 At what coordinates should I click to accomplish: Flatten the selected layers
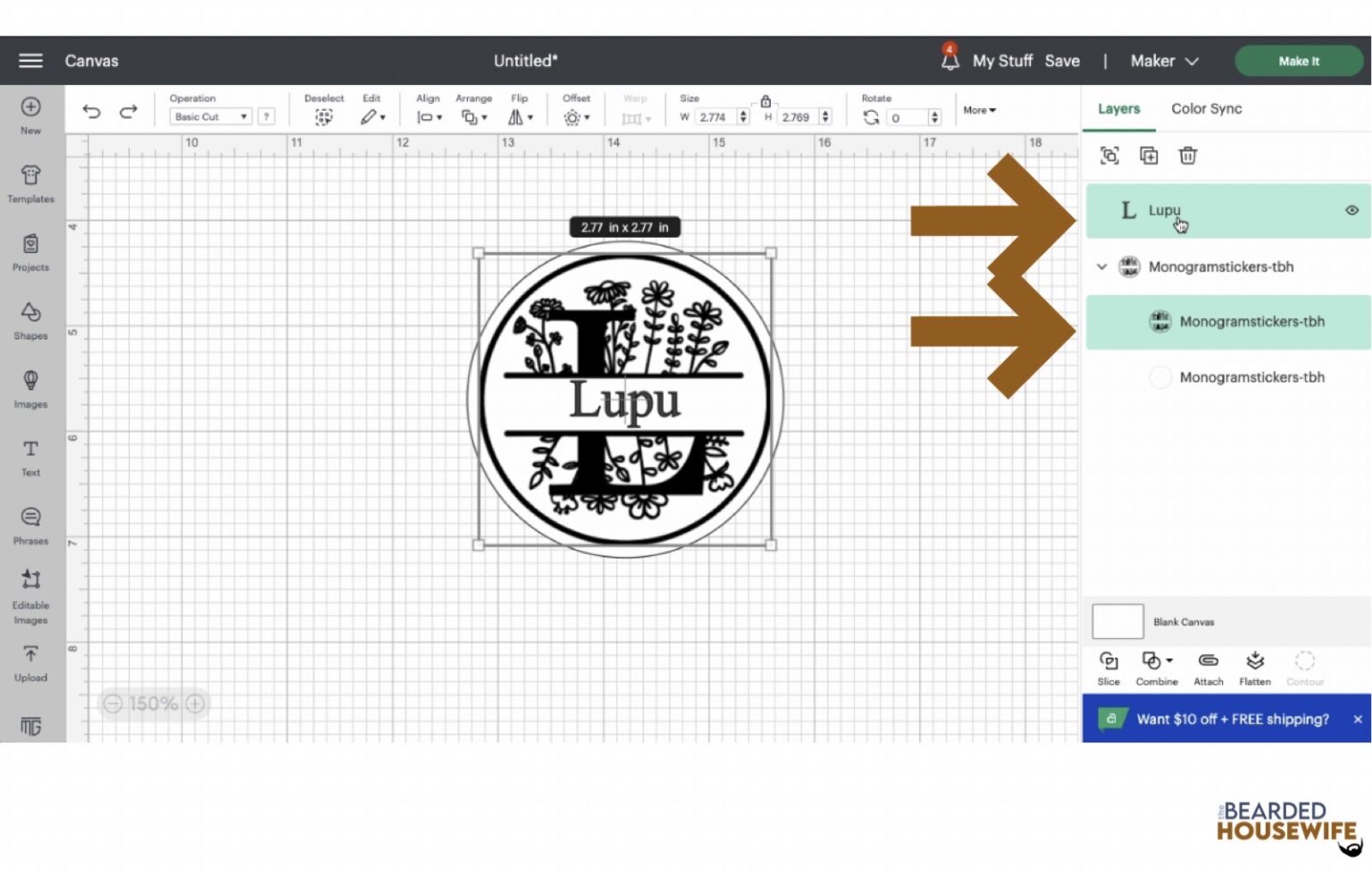[x=1255, y=666]
